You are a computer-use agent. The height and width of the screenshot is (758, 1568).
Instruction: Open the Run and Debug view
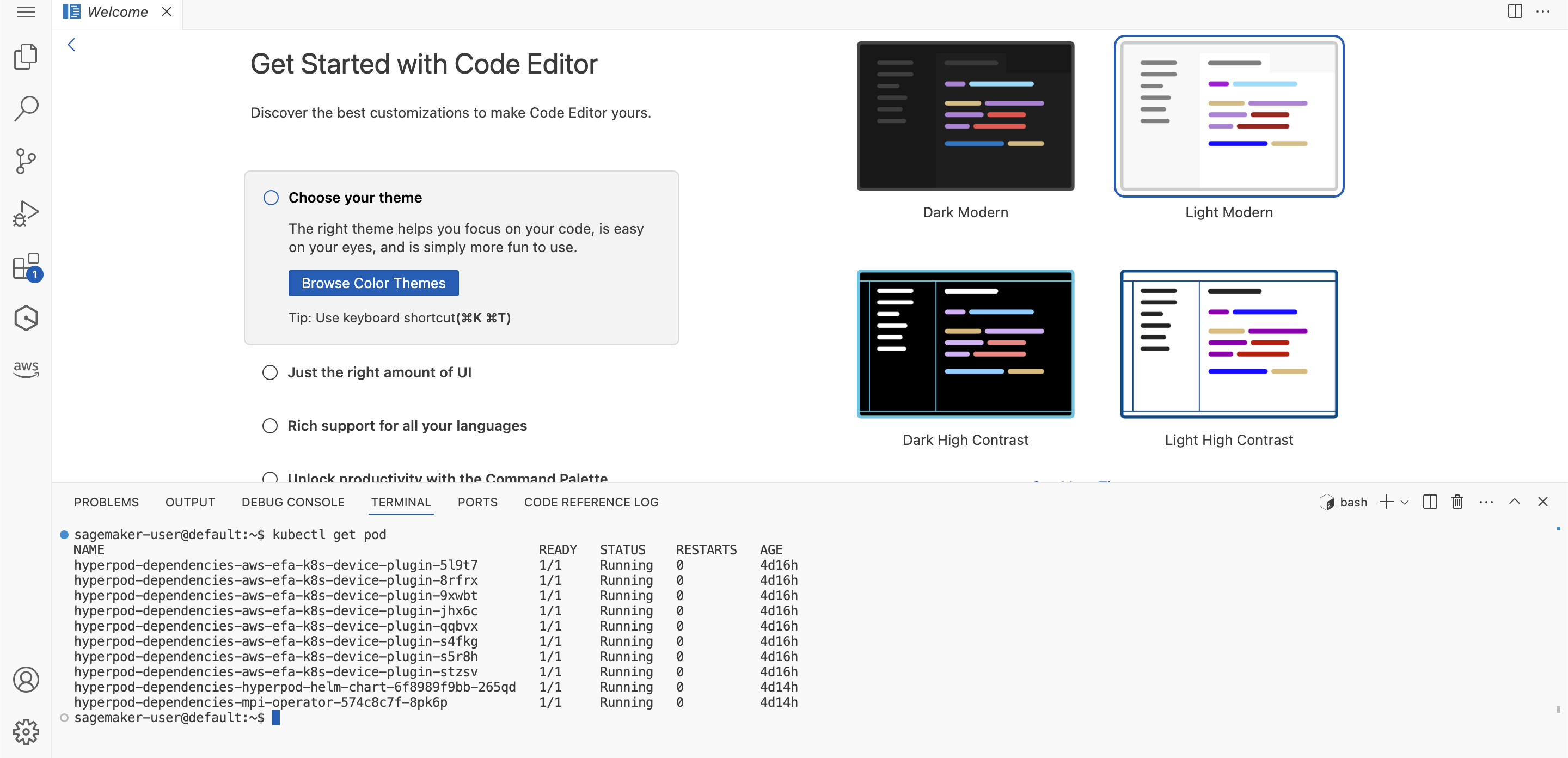coord(26,213)
